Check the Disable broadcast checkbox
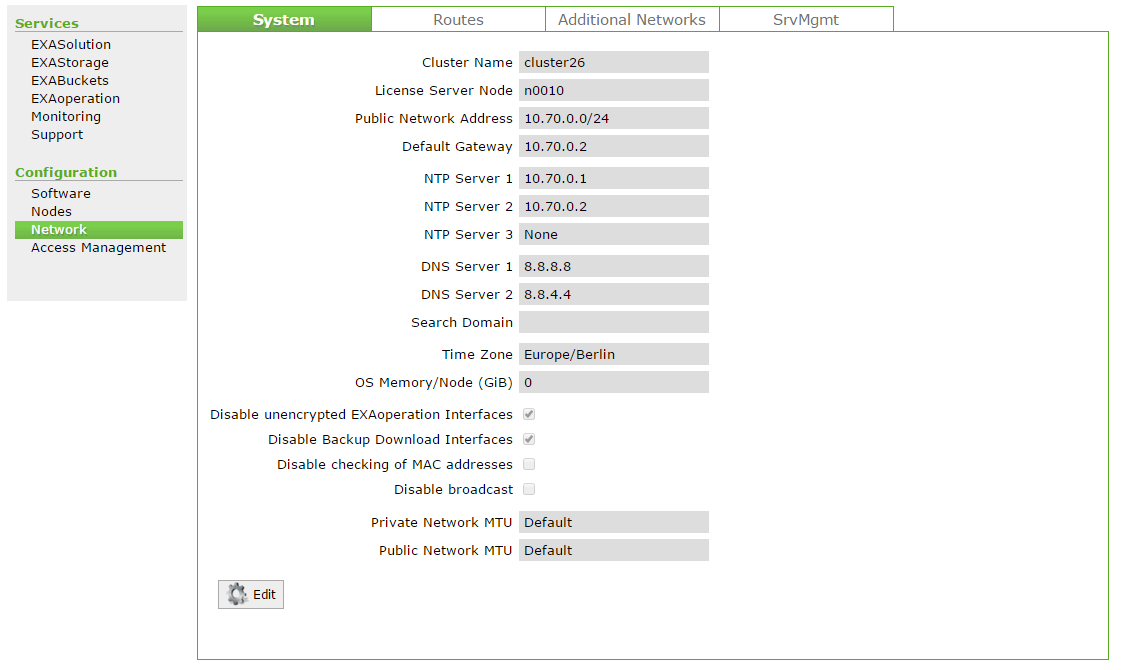The width and height of the screenshot is (1121, 670). 529,489
